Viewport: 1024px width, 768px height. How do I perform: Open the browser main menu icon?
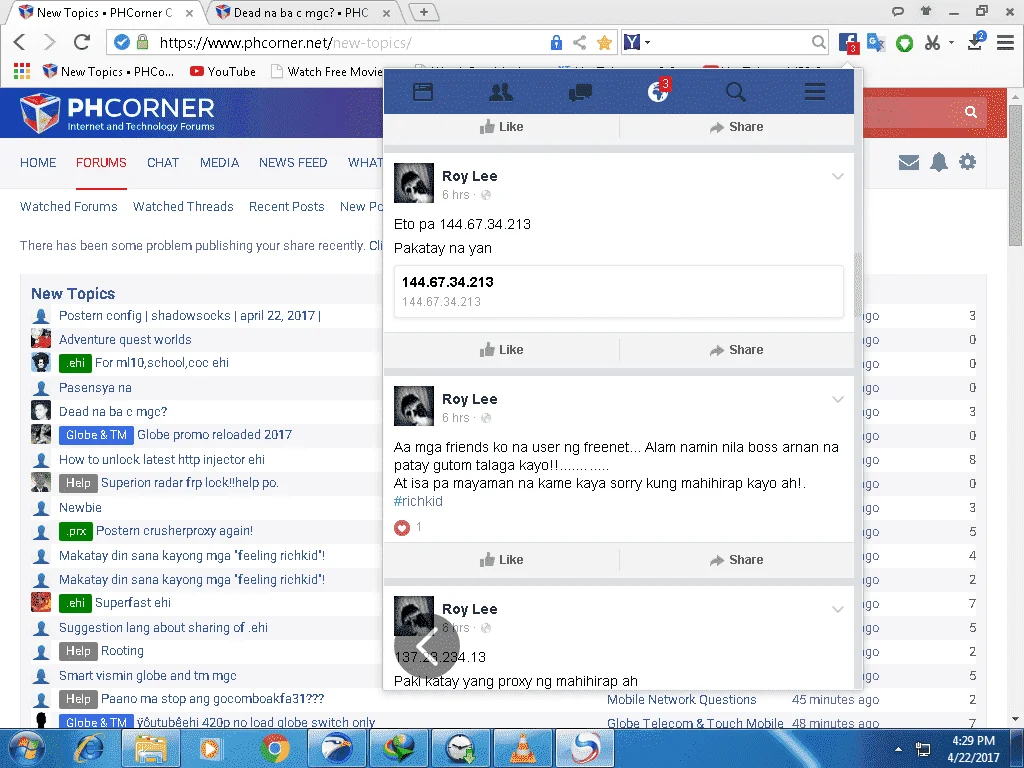[x=1006, y=43]
